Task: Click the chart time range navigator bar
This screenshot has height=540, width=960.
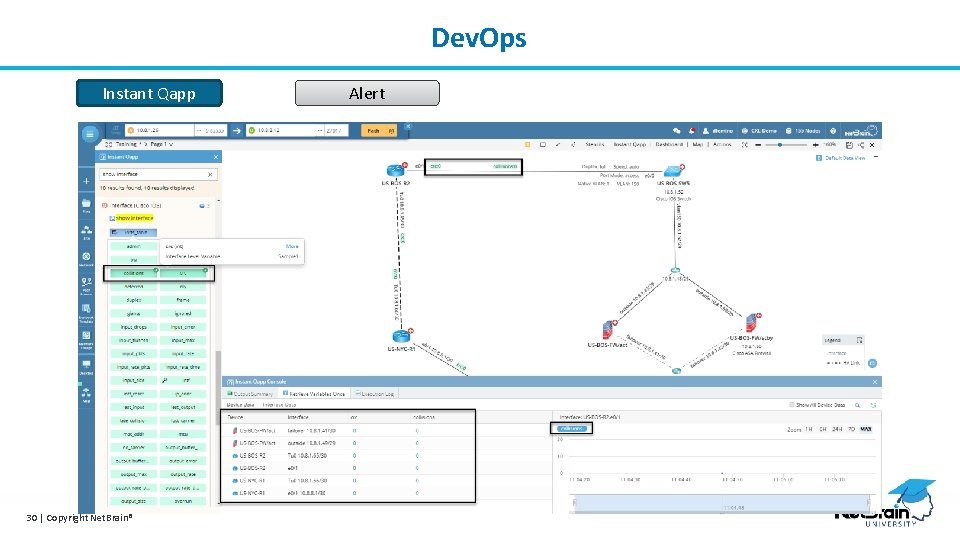Action: pyautogui.click(x=721, y=503)
